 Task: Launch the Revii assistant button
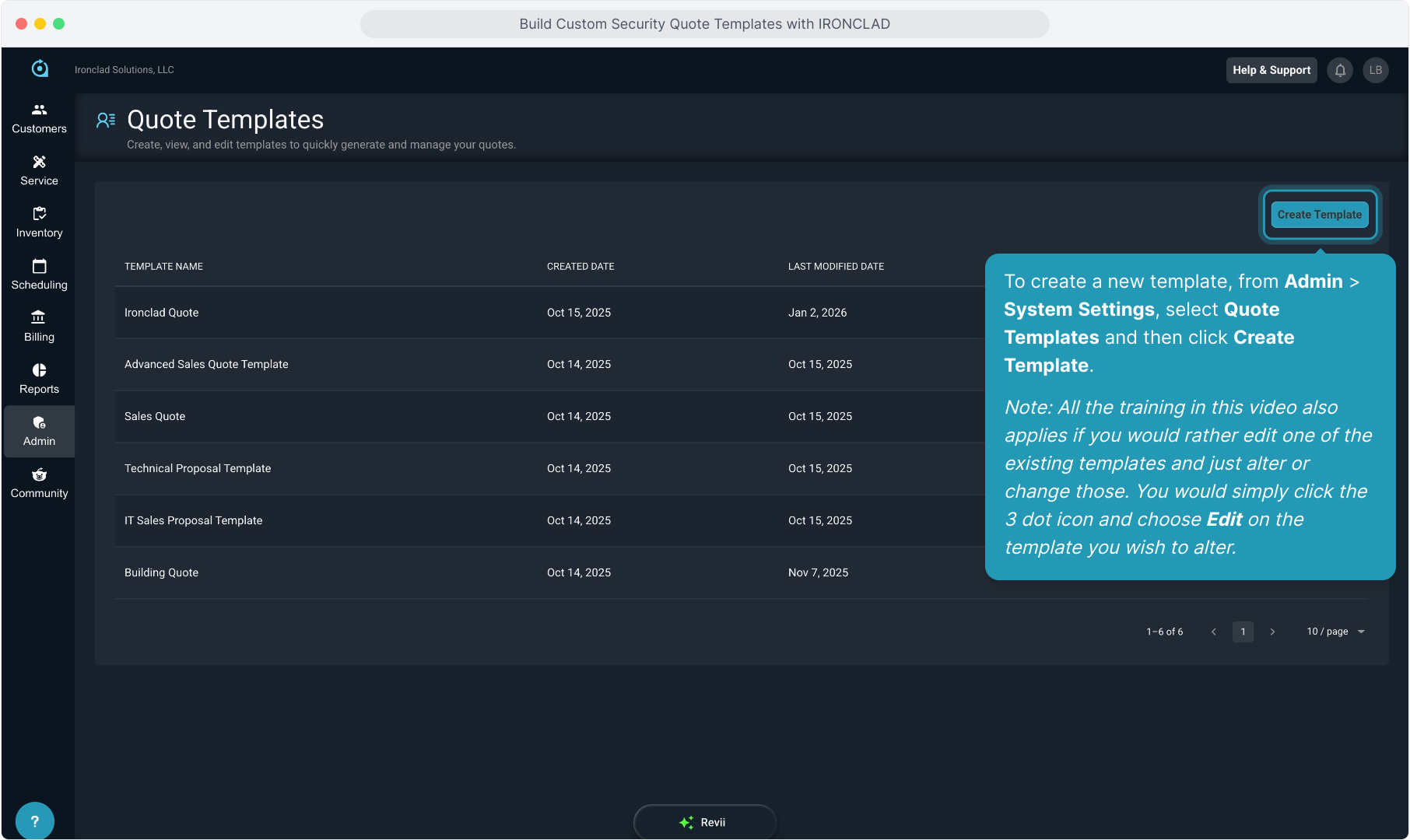click(x=704, y=822)
